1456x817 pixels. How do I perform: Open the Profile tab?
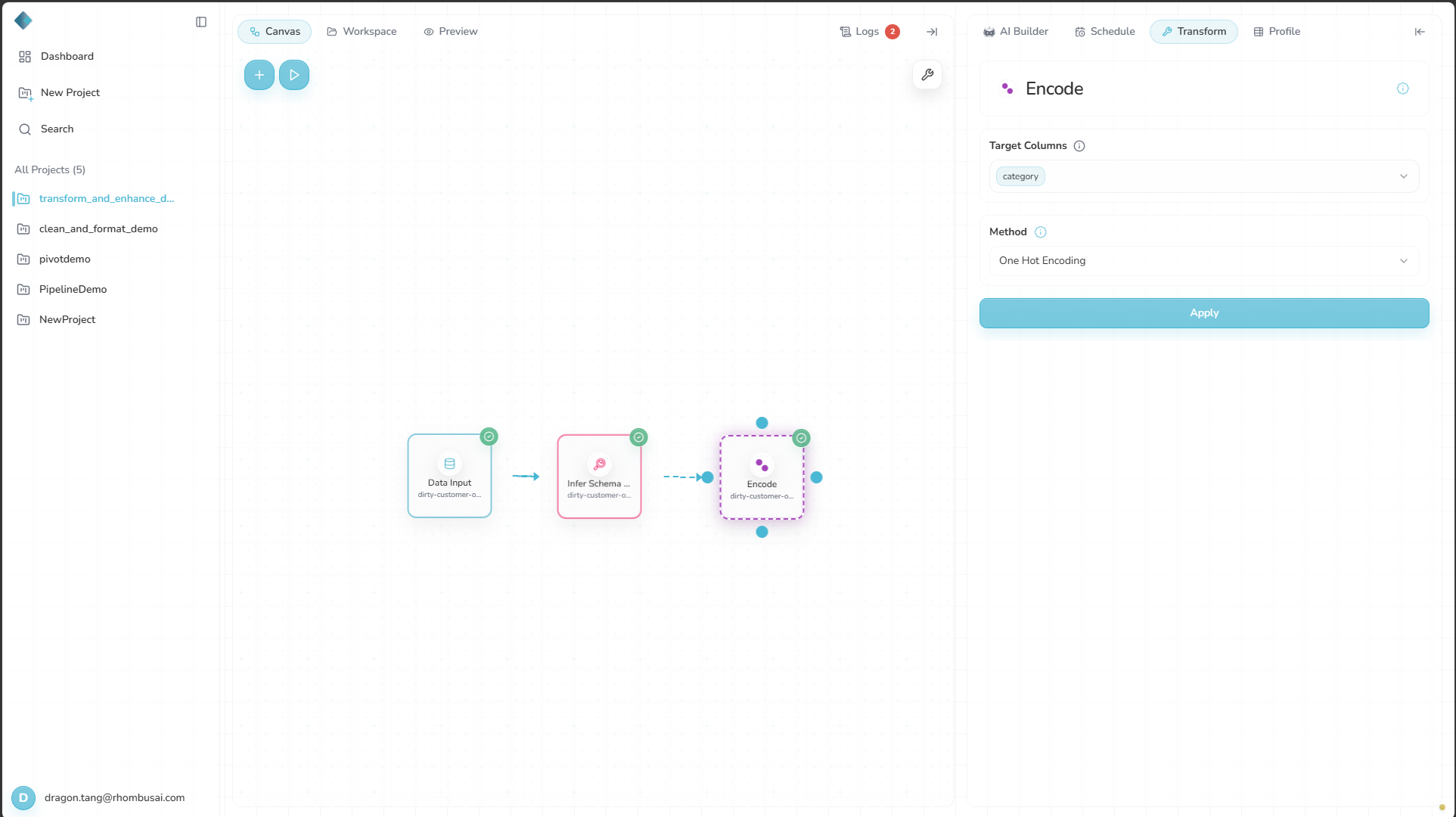pos(1277,32)
